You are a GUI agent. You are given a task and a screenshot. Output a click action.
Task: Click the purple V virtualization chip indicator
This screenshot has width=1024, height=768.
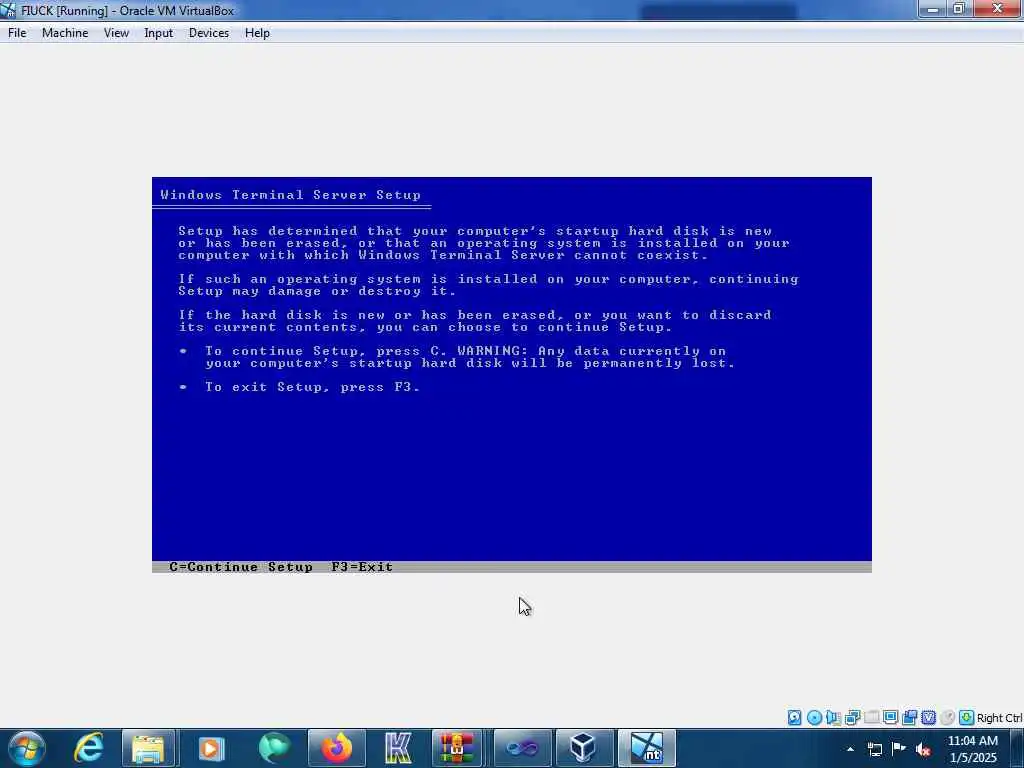(929, 718)
